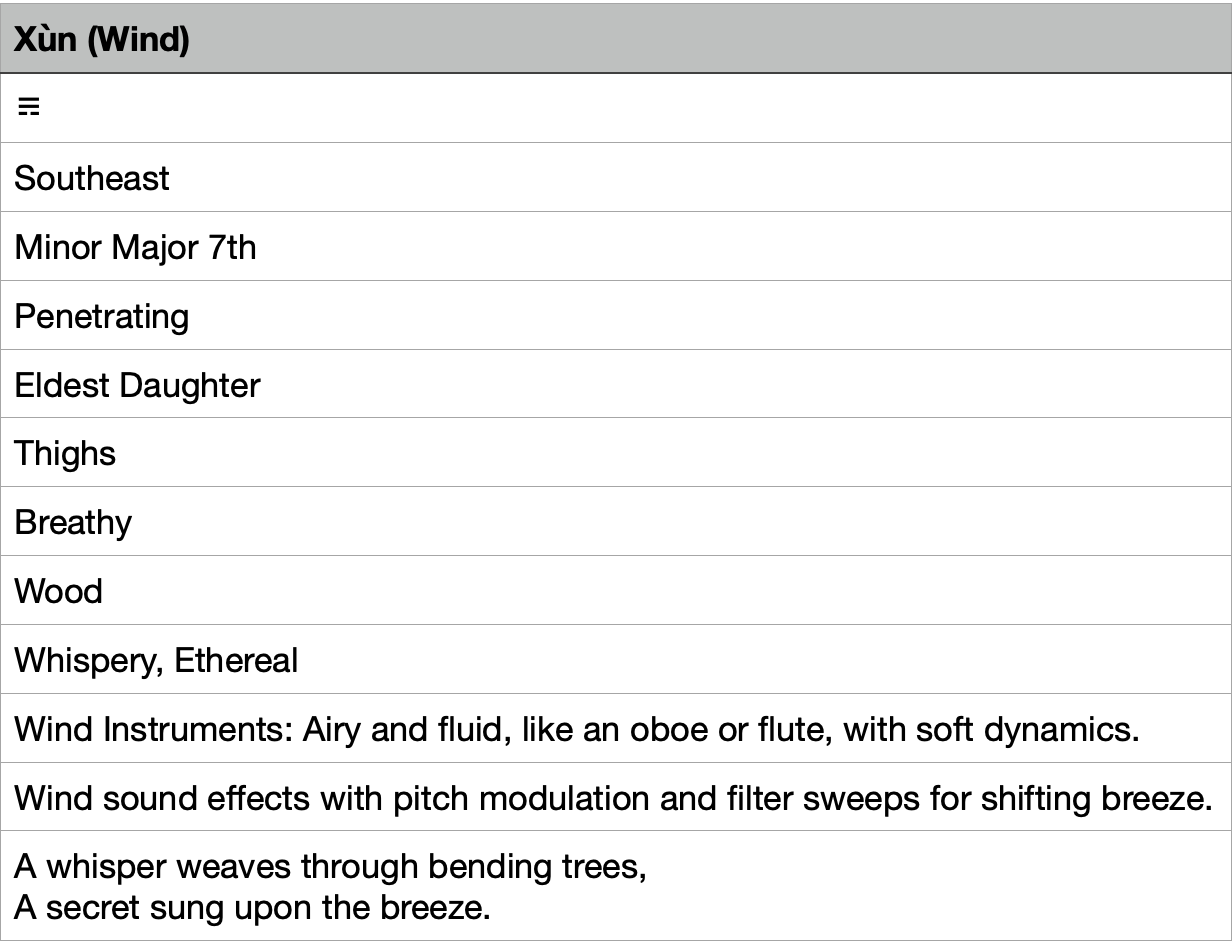Image resolution: width=1232 pixels, height=942 pixels.
Task: Click the Minor Major 7th cell
Action: (x=135, y=247)
